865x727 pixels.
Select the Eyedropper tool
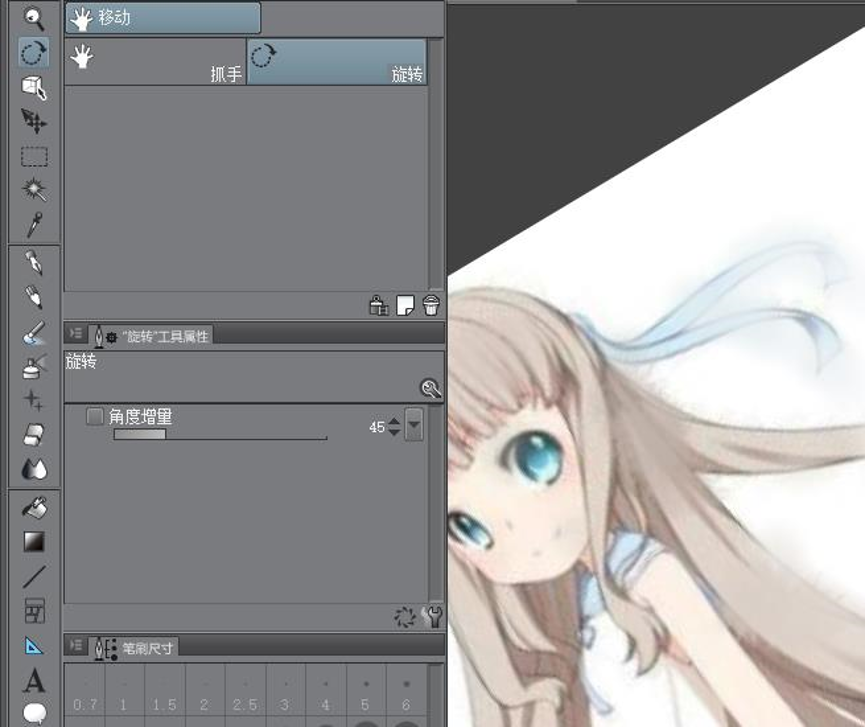[34, 224]
